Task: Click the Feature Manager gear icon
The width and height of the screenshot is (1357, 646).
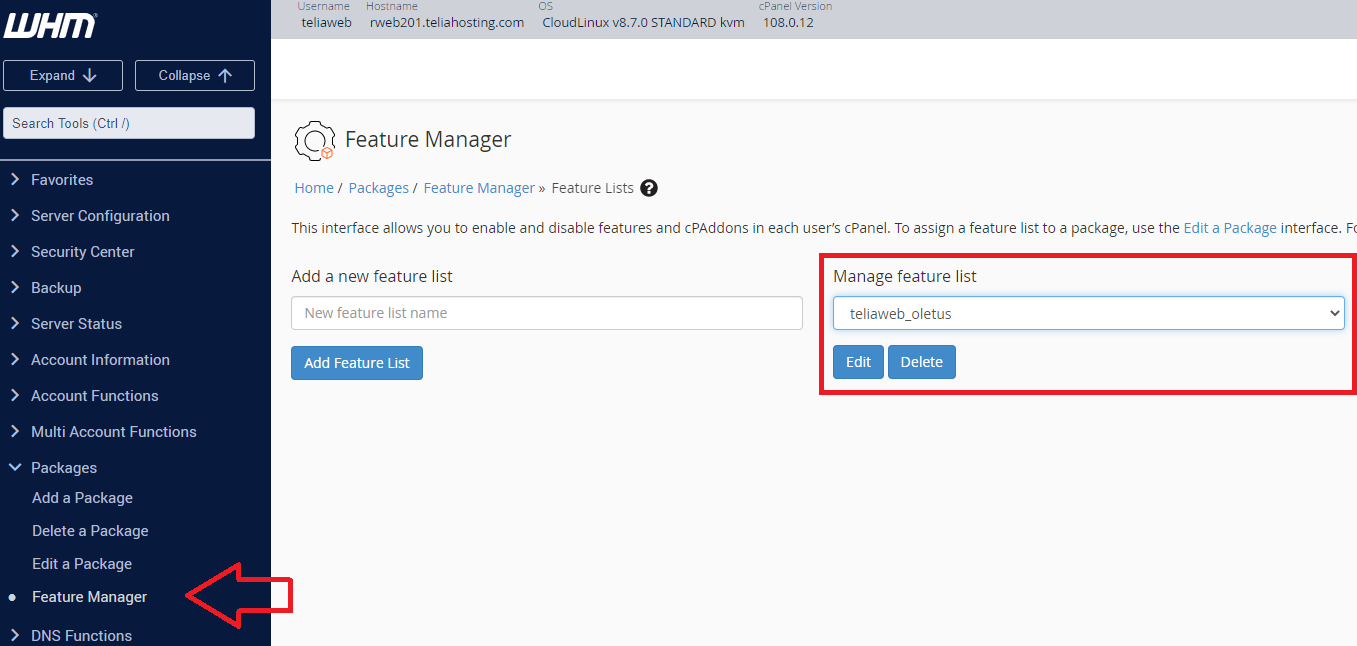Action: [x=314, y=140]
